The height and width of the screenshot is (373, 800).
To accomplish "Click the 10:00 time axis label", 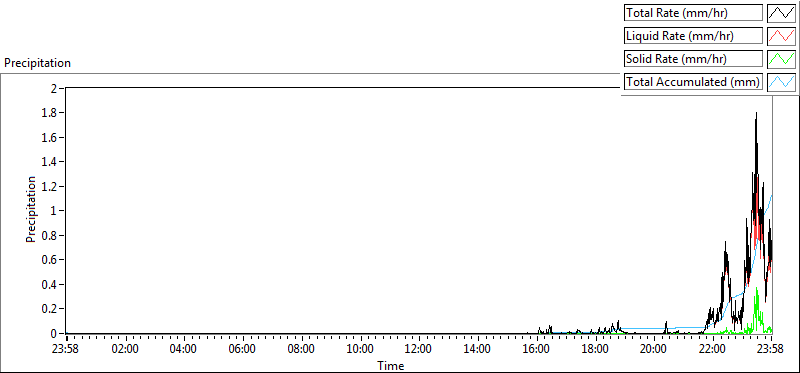I will click(x=361, y=350).
